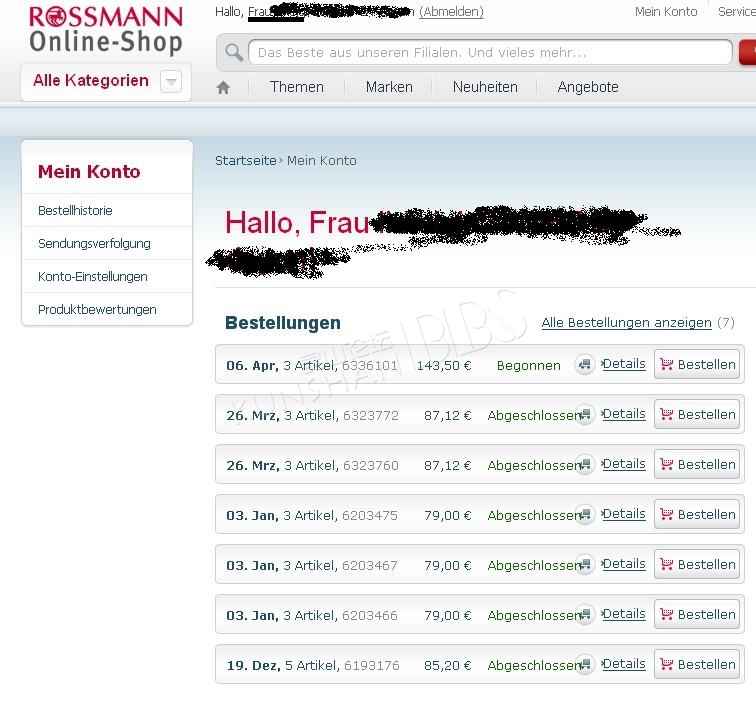The image size is (756, 714).
Task: Click shipment truck icon for order 6203475
Action: tap(584, 514)
